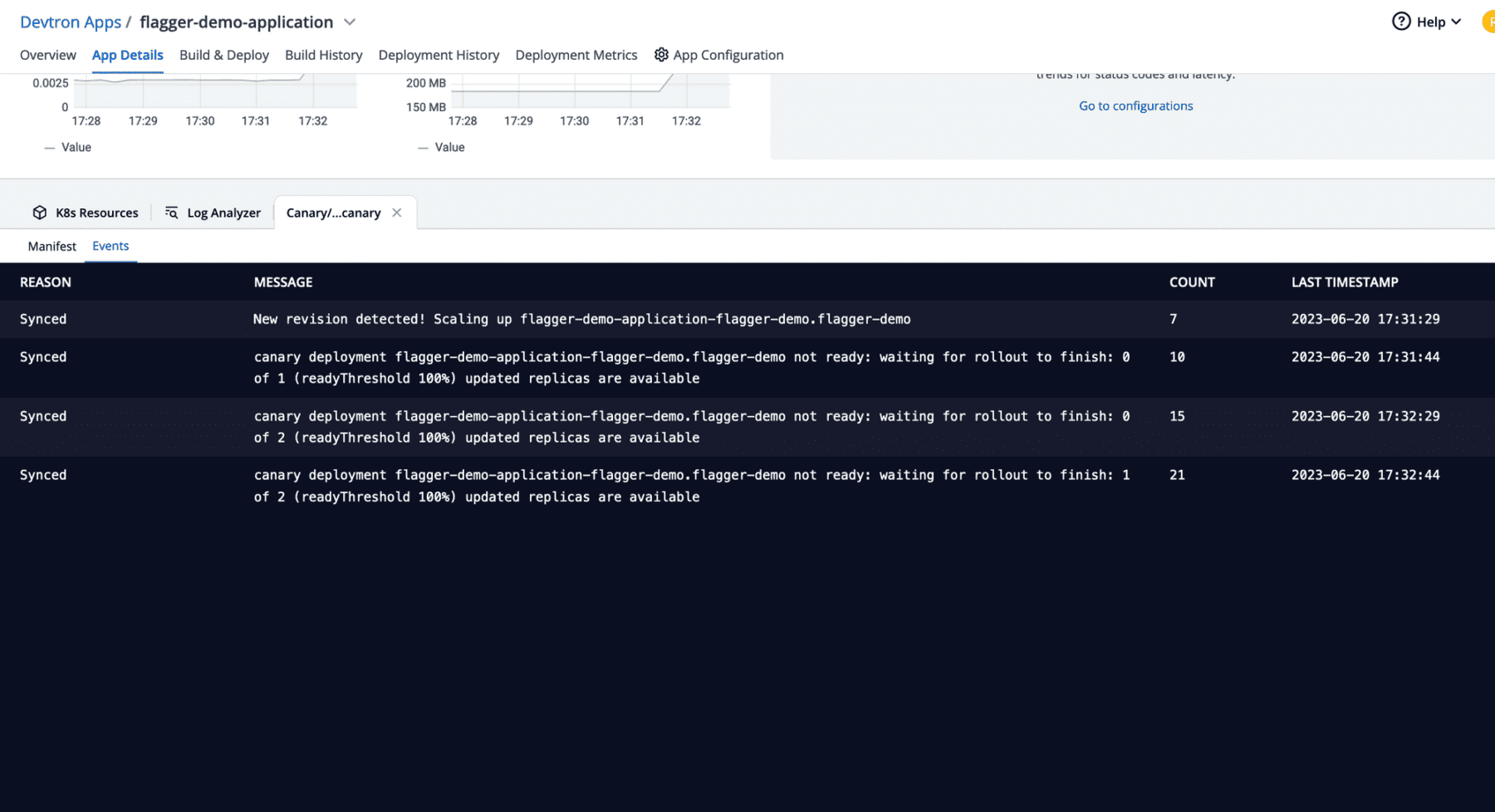Click the App Details tab
Image resolution: width=1495 pixels, height=812 pixels.
(127, 55)
